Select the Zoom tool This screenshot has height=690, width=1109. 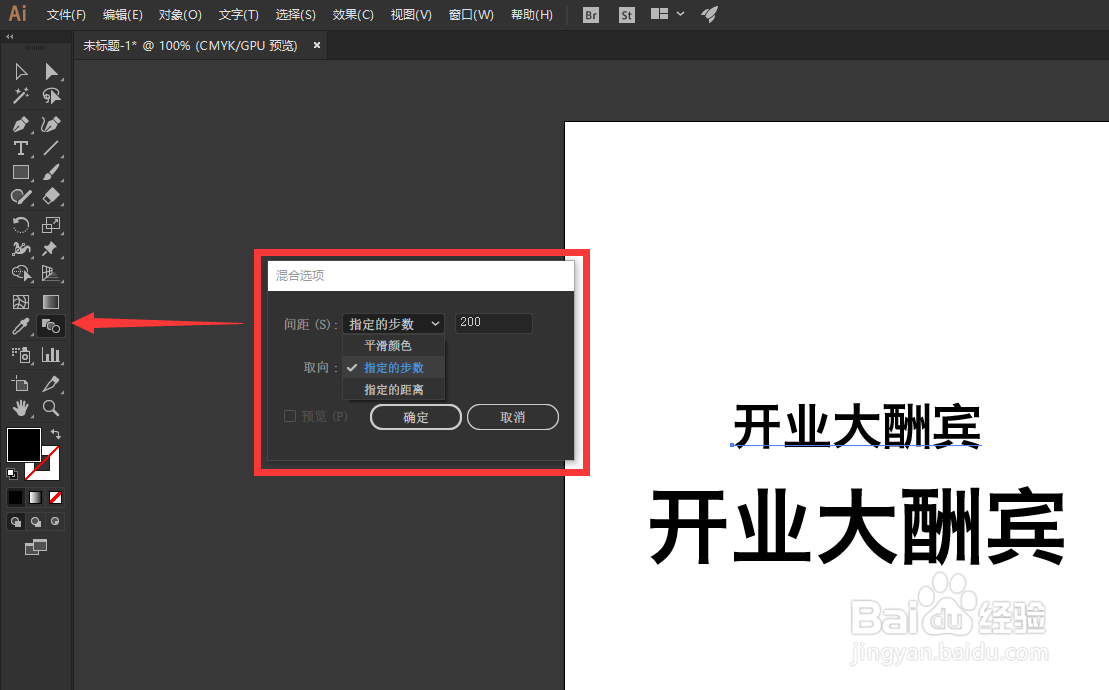pyautogui.click(x=50, y=407)
